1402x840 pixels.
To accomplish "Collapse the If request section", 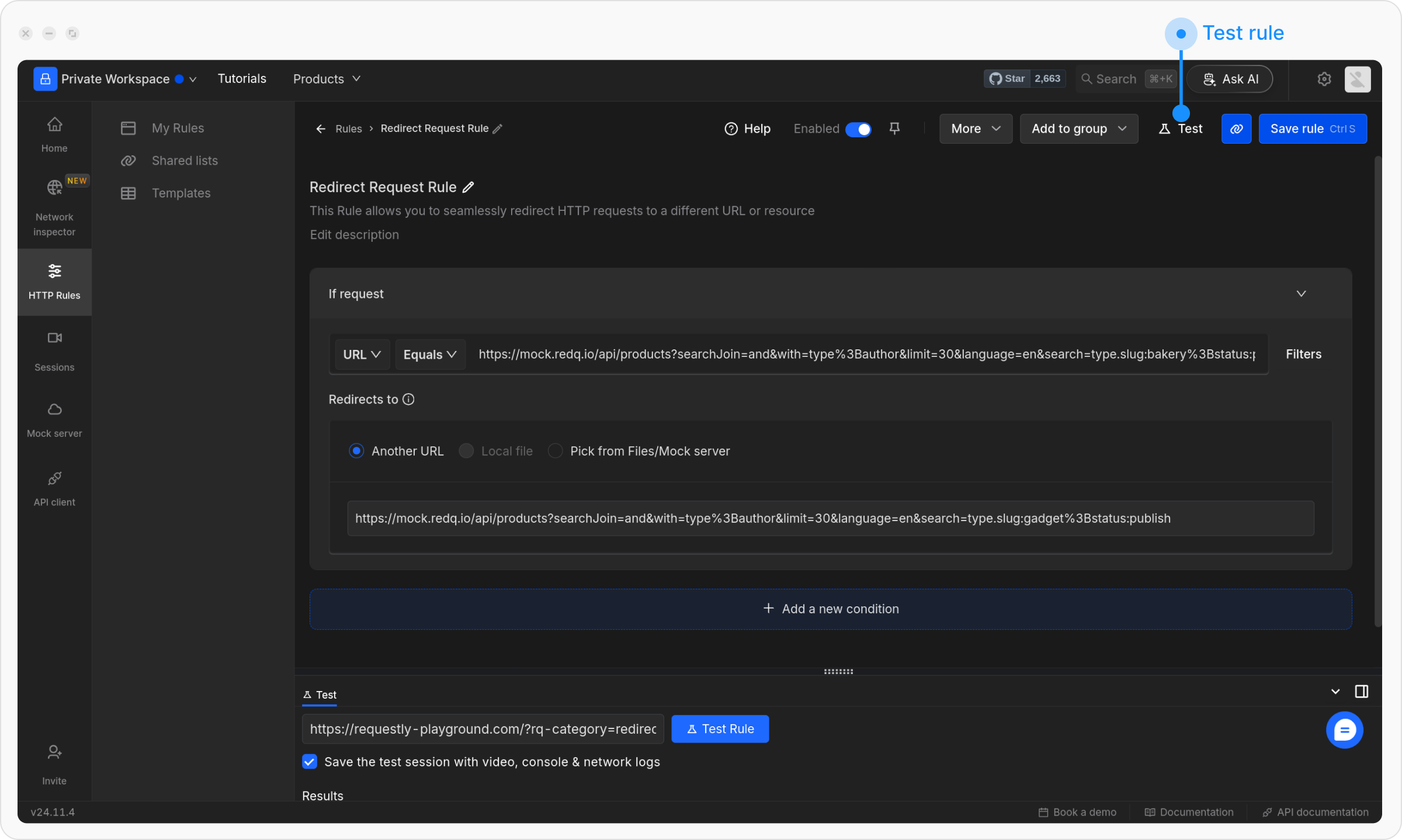I will click(1301, 294).
